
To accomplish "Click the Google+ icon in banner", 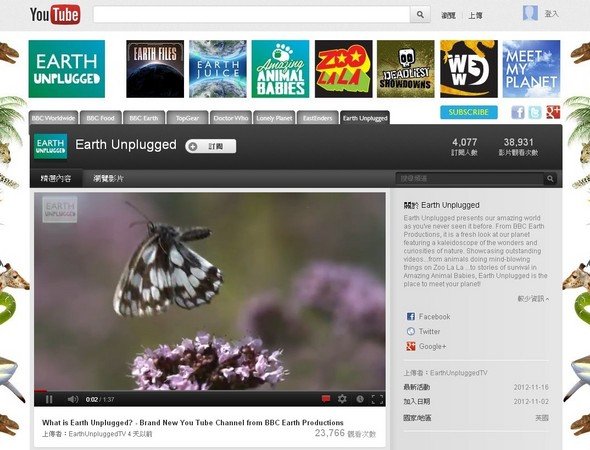I will click(553, 112).
